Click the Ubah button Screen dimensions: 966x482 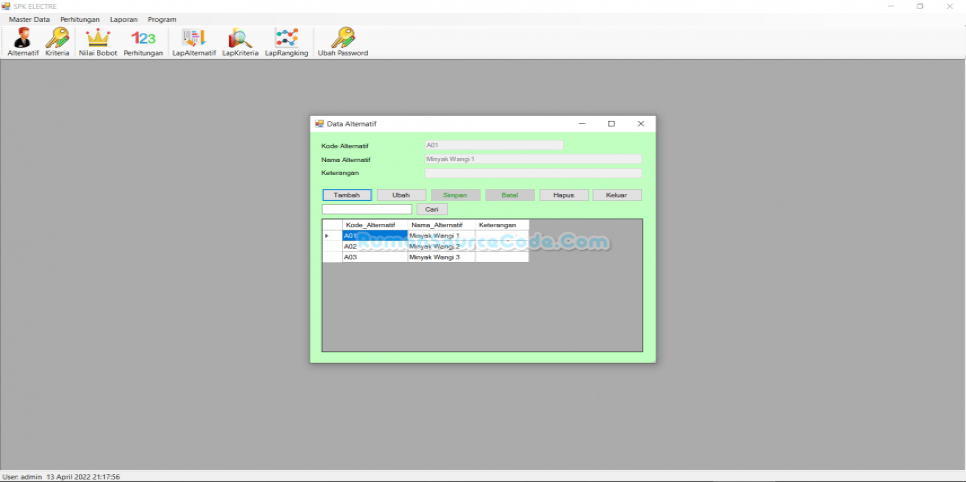(x=401, y=195)
